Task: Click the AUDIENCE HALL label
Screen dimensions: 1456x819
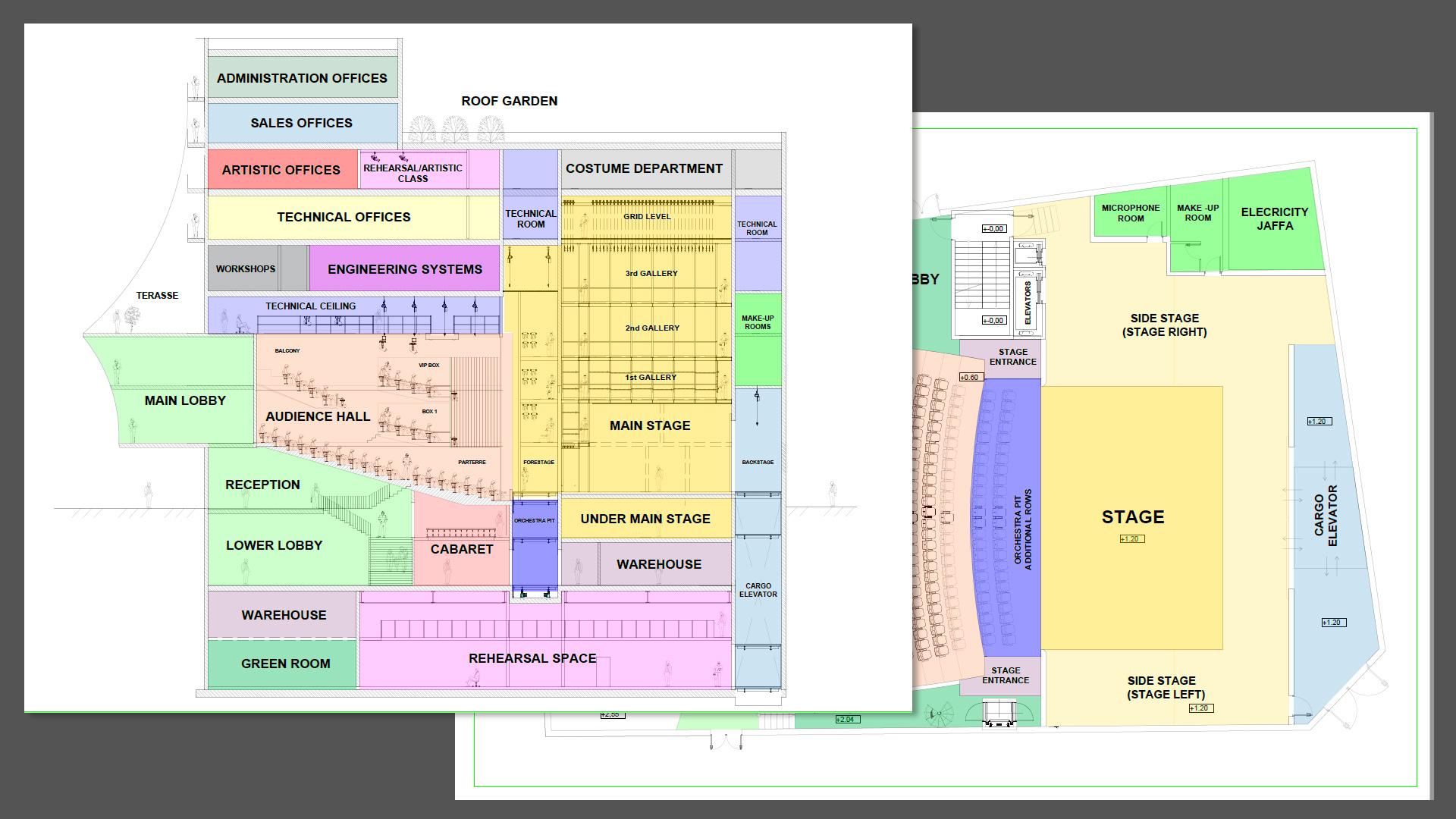Action: pos(318,416)
